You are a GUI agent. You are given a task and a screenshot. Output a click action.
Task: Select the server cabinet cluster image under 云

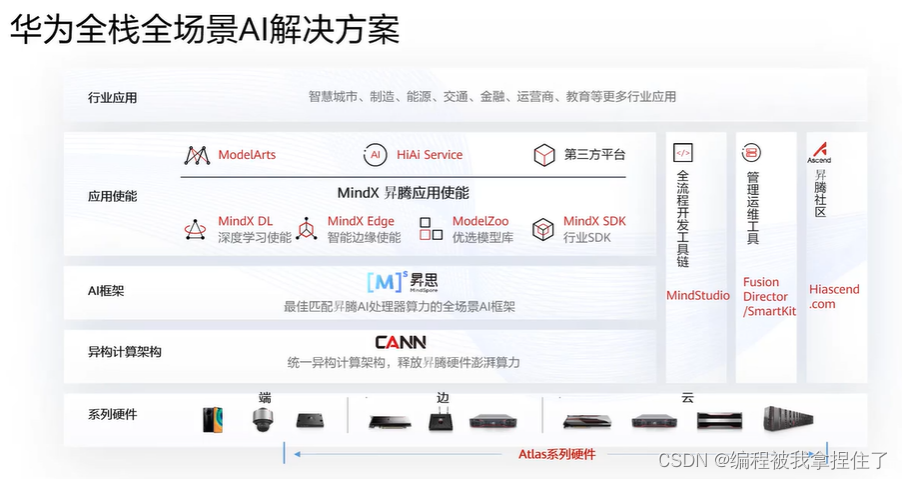point(788,419)
